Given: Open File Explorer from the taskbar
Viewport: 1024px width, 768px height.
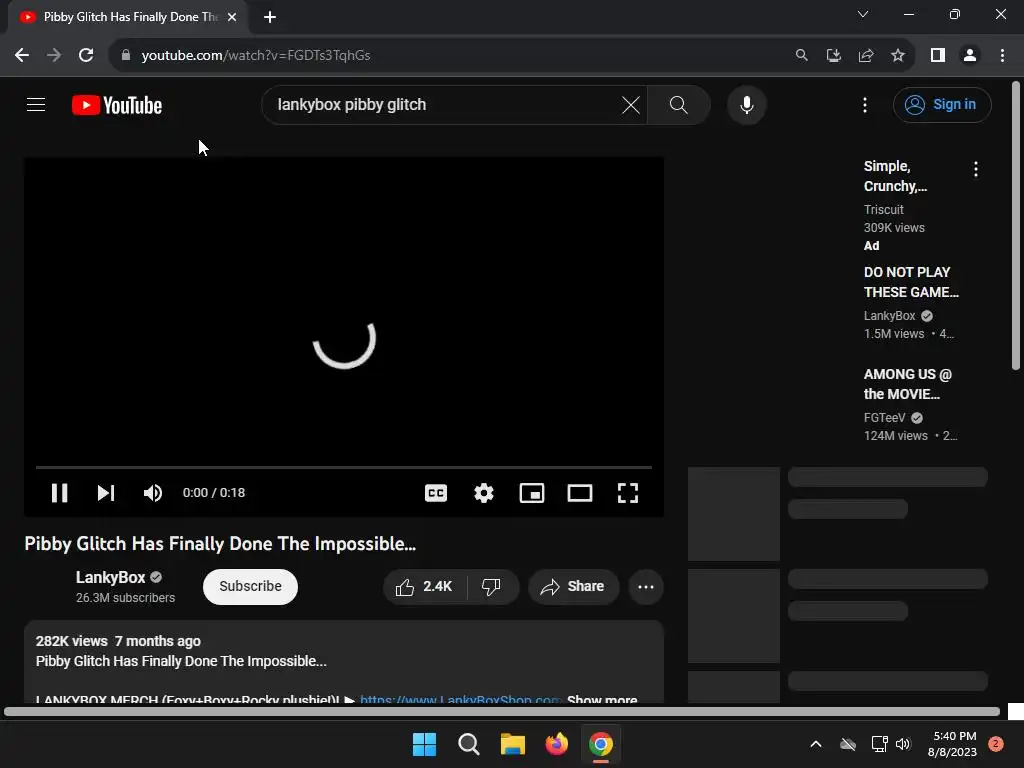Looking at the screenshot, I should [x=513, y=744].
